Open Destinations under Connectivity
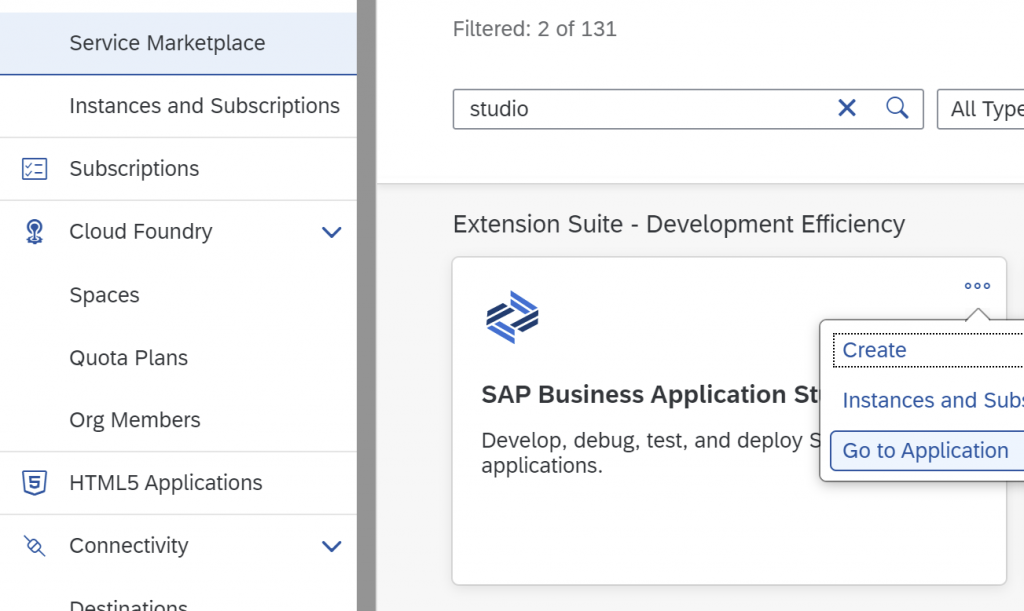The height and width of the screenshot is (611, 1024). tap(128, 604)
